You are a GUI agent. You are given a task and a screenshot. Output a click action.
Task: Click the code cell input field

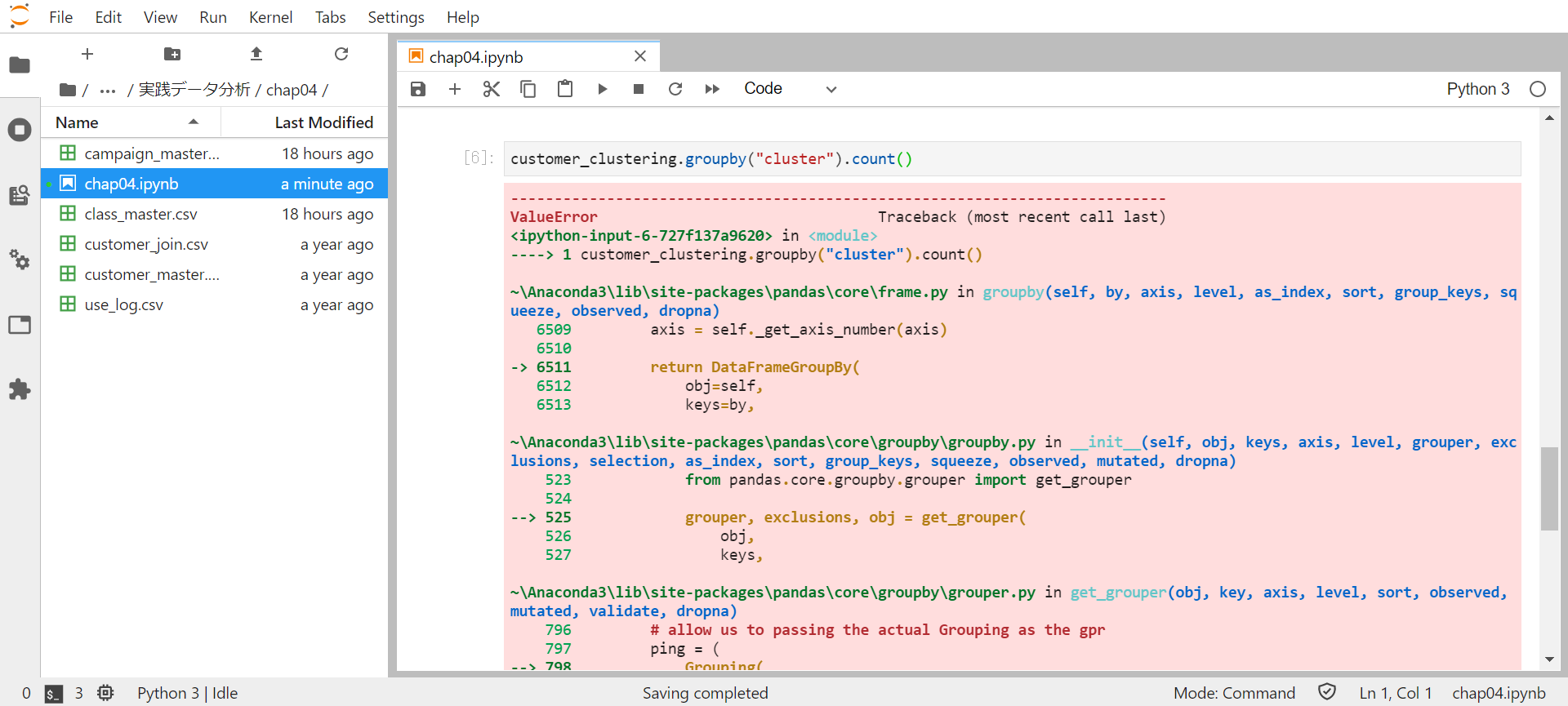(1011, 159)
